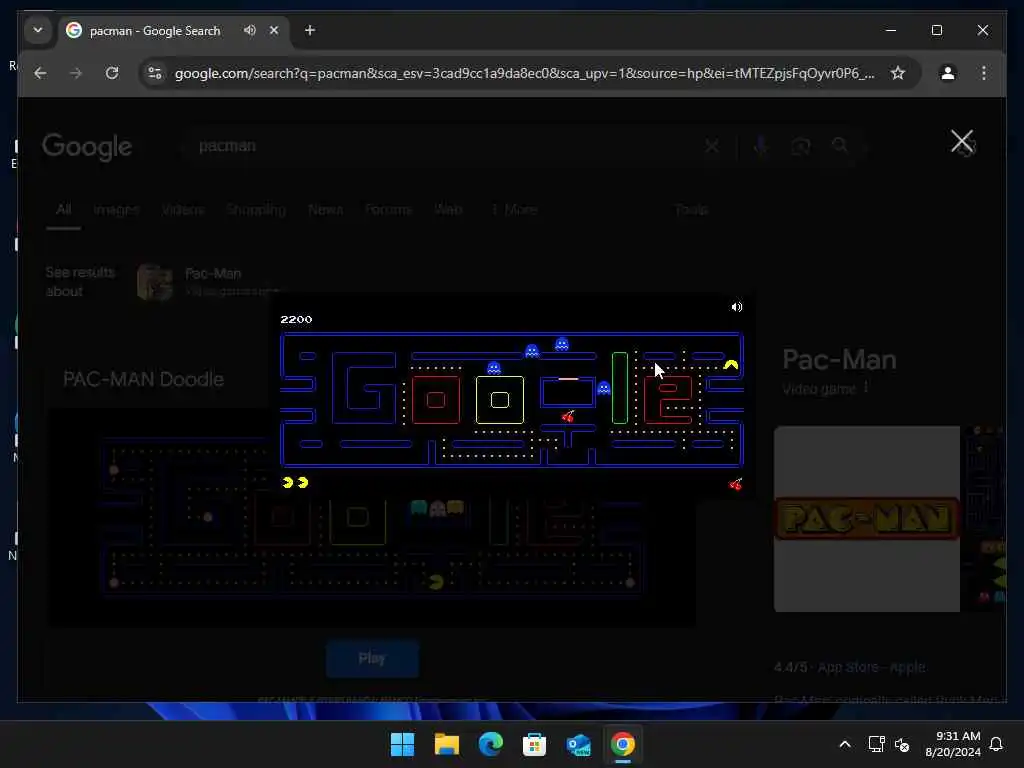Click the PAC-MAN logo image thumbnail

[867, 519]
